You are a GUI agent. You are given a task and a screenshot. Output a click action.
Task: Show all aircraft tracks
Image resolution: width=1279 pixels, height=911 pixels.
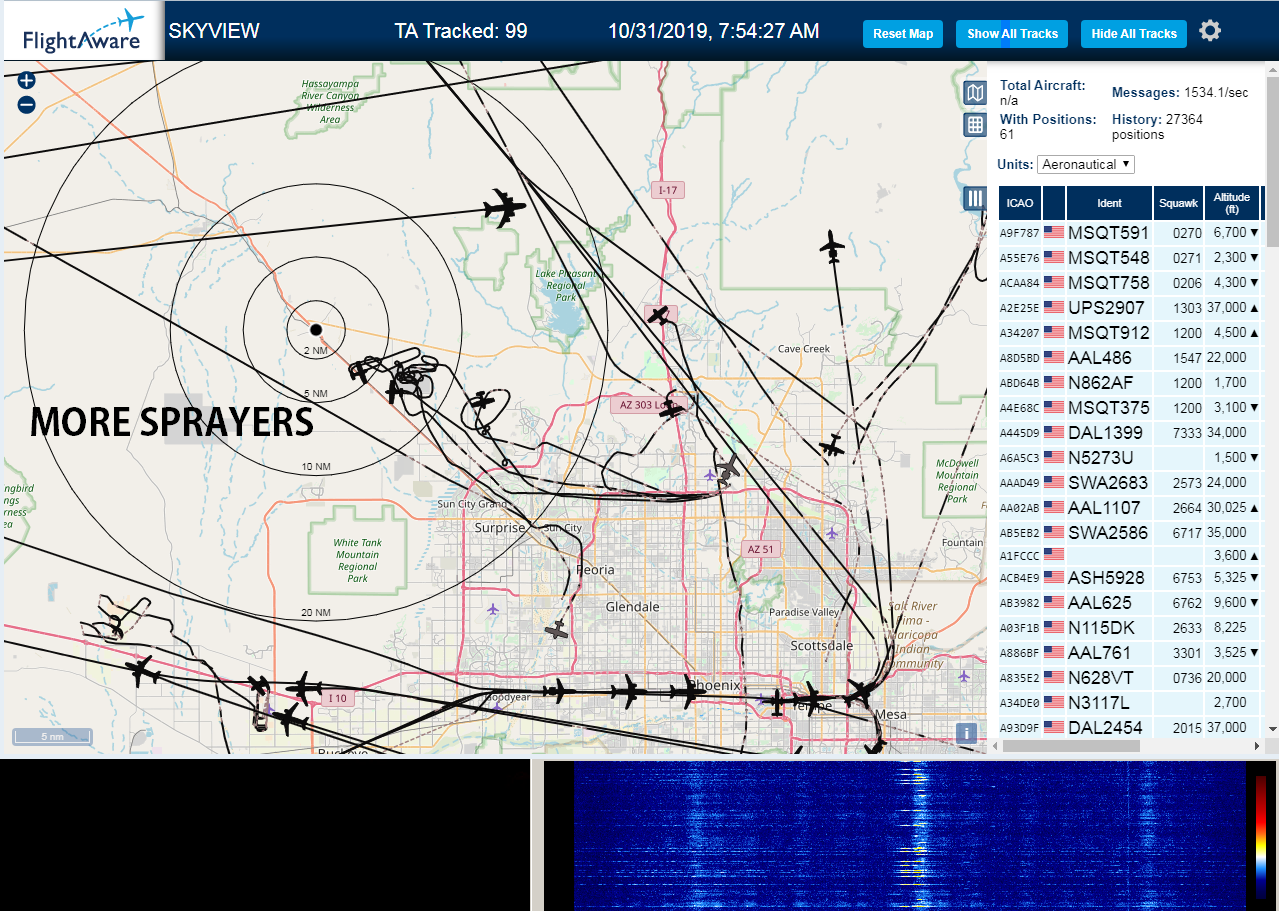[1012, 33]
